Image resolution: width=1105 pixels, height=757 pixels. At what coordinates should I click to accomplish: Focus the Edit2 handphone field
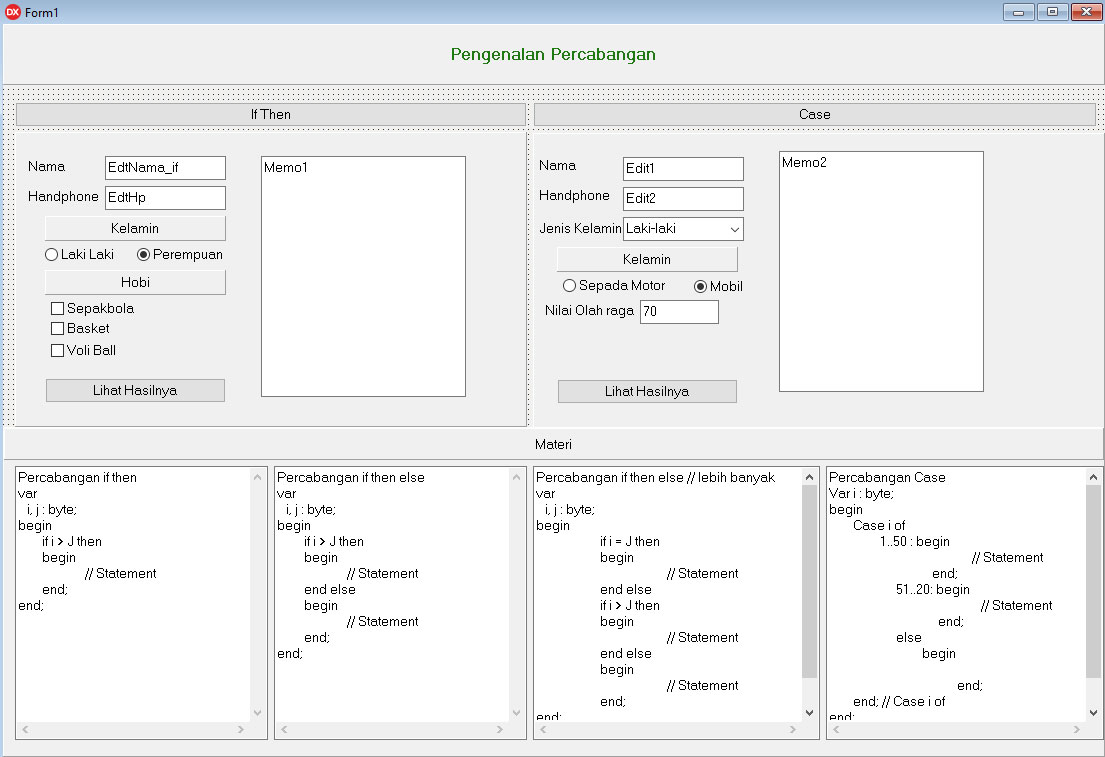pos(684,199)
